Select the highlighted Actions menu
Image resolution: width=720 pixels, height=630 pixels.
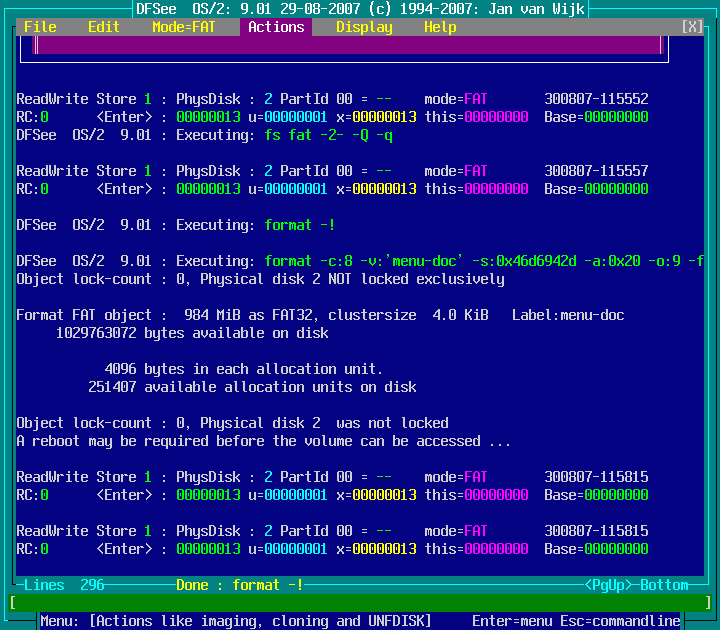tap(276, 27)
